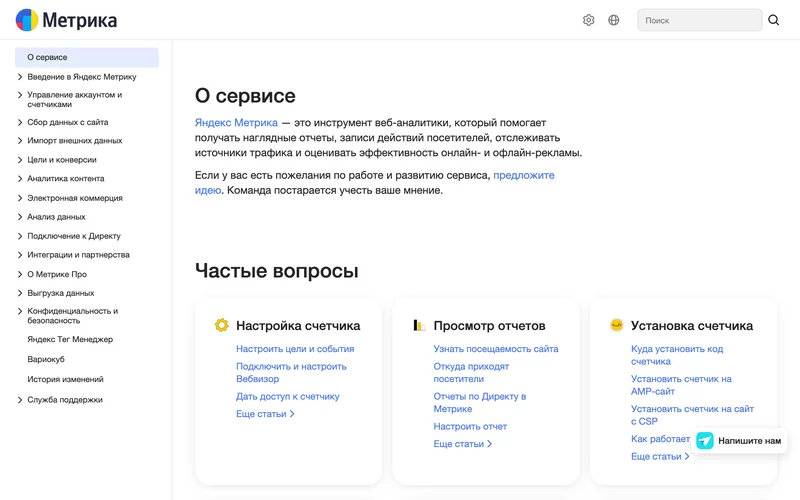800x500 pixels.
Task: Expand Электронная коммерция chevron
Action: 20,198
